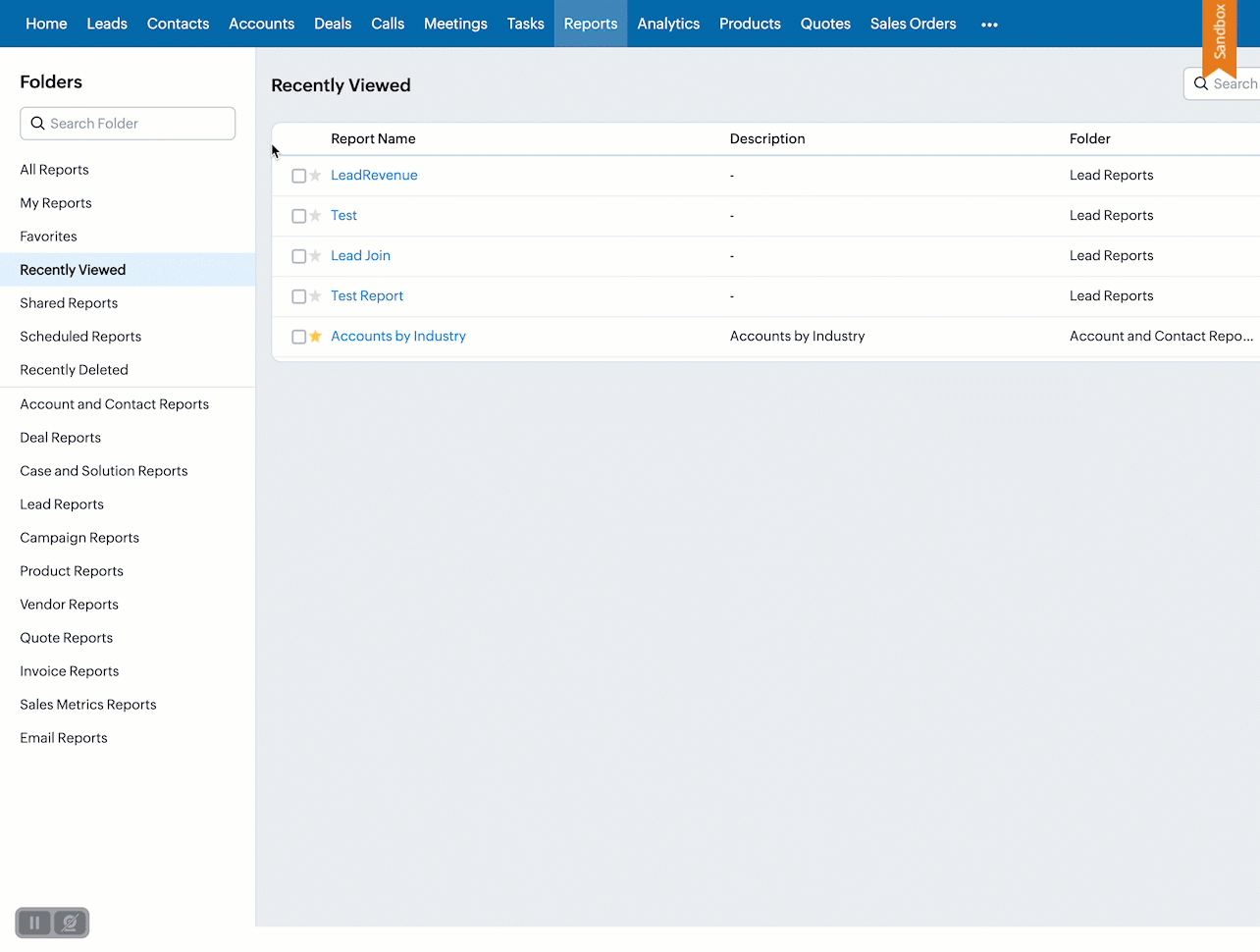1260x952 pixels.
Task: Unfavorite the Accounts by Industry report
Action: click(315, 337)
